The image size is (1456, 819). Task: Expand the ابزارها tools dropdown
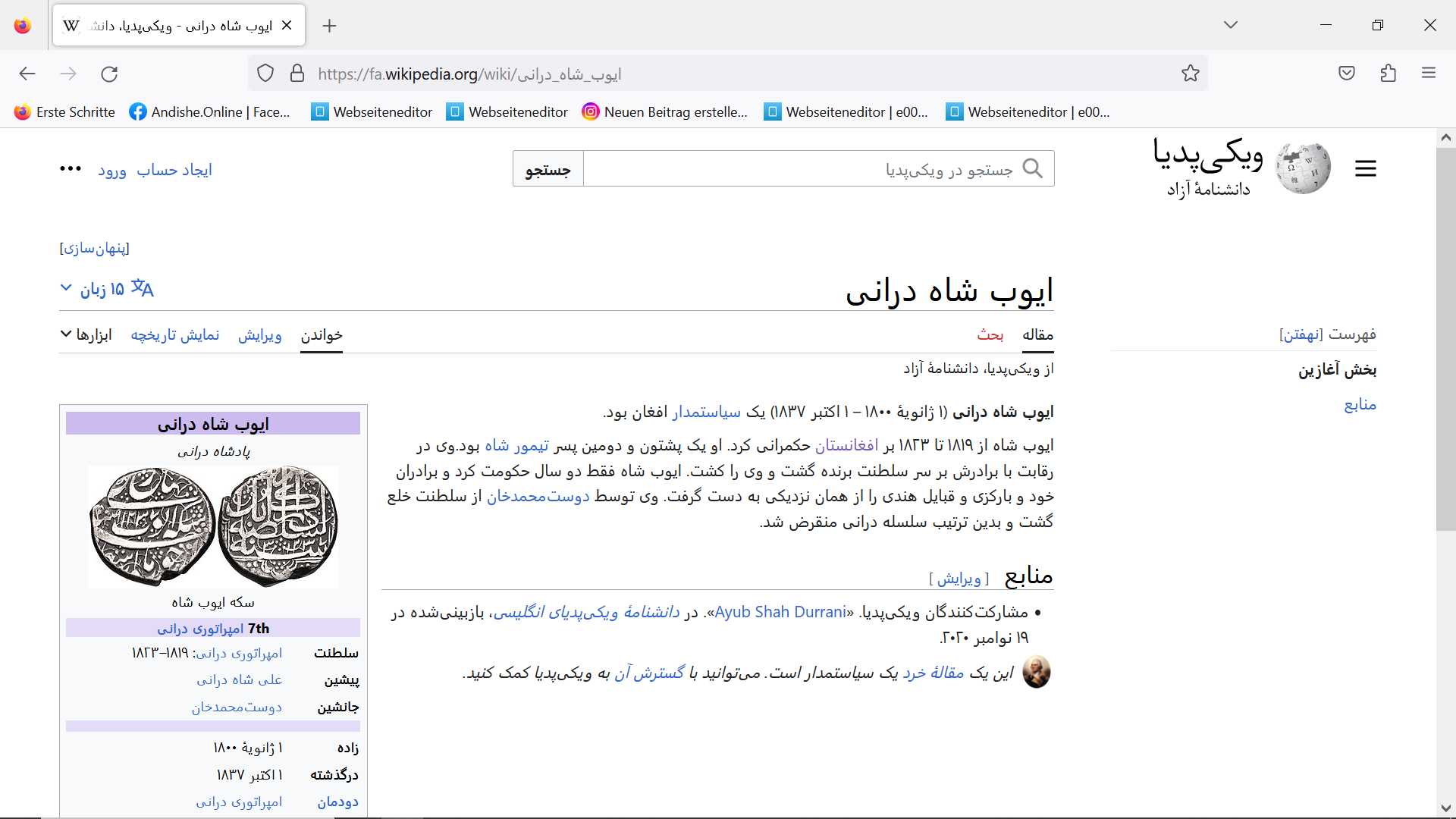pyautogui.click(x=86, y=334)
